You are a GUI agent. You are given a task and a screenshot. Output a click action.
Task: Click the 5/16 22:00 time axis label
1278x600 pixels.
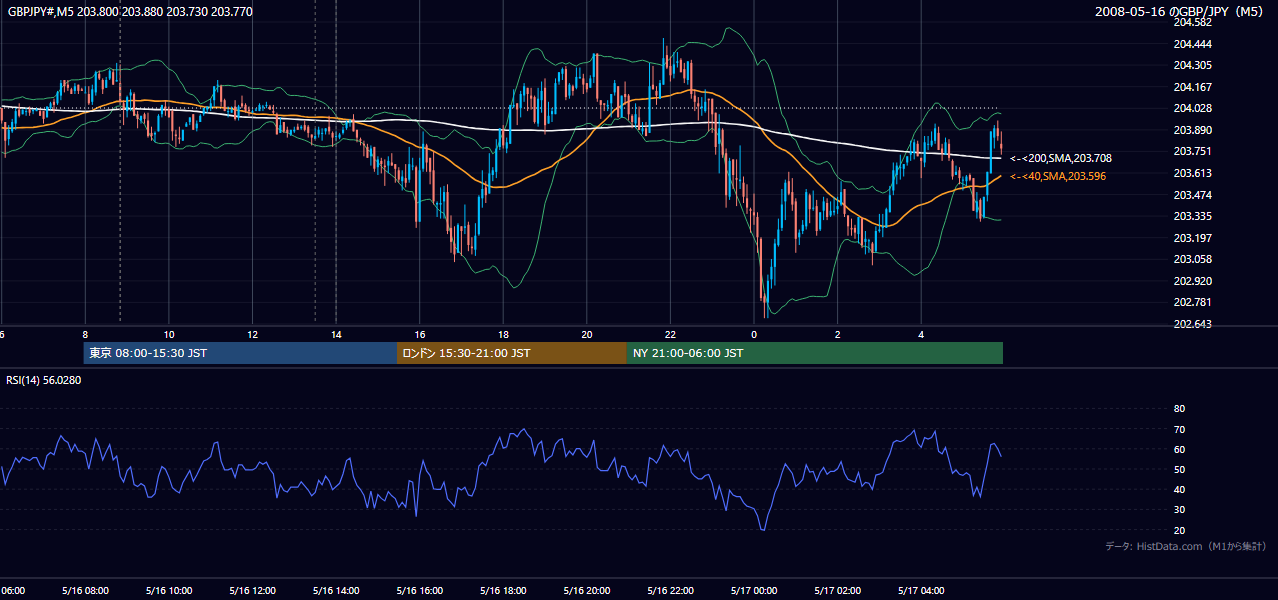pos(670,590)
